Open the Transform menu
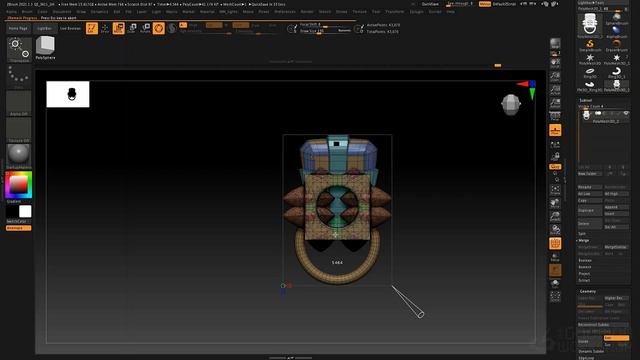 coord(394,12)
